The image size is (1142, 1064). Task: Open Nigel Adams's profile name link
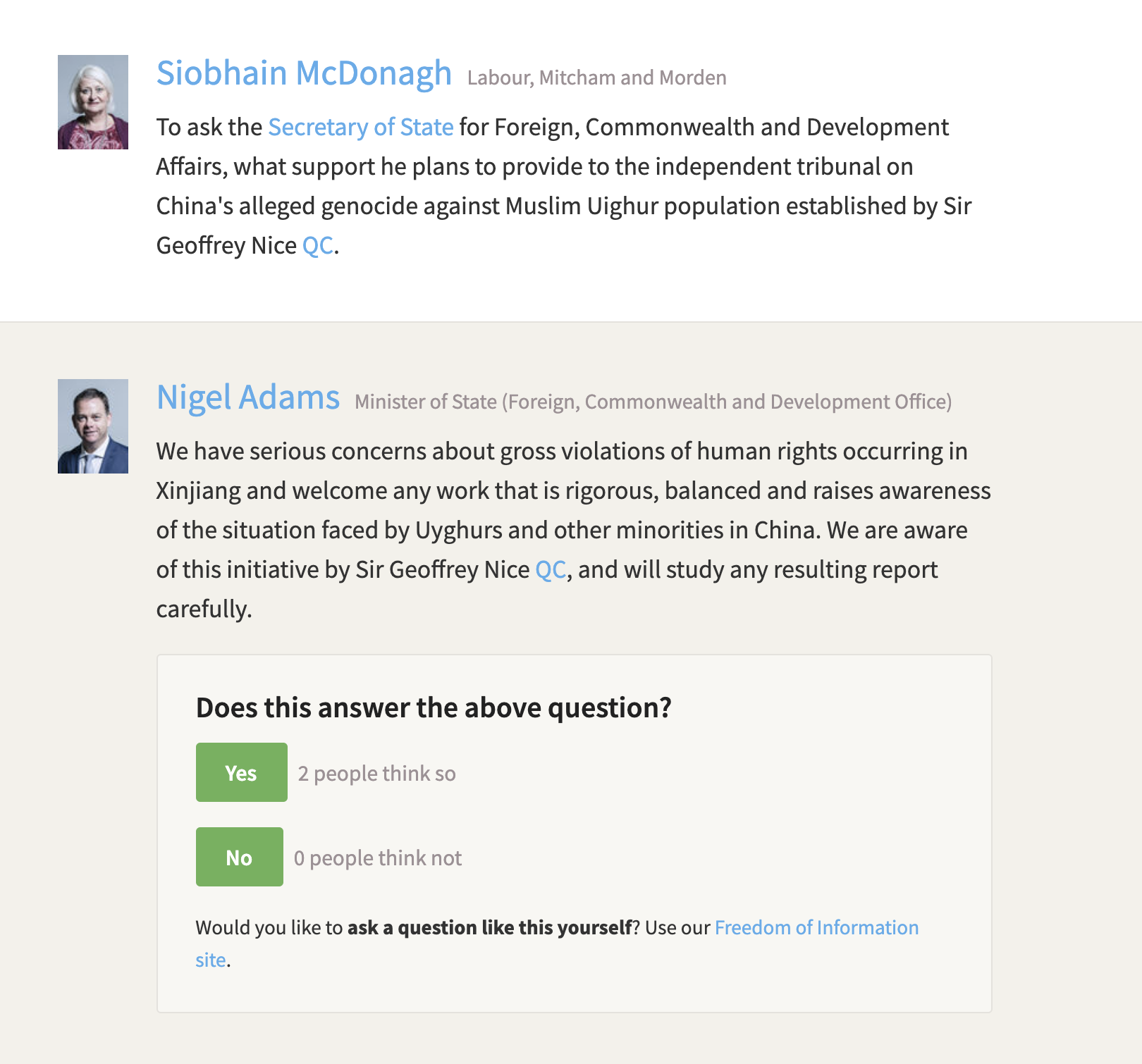point(248,397)
